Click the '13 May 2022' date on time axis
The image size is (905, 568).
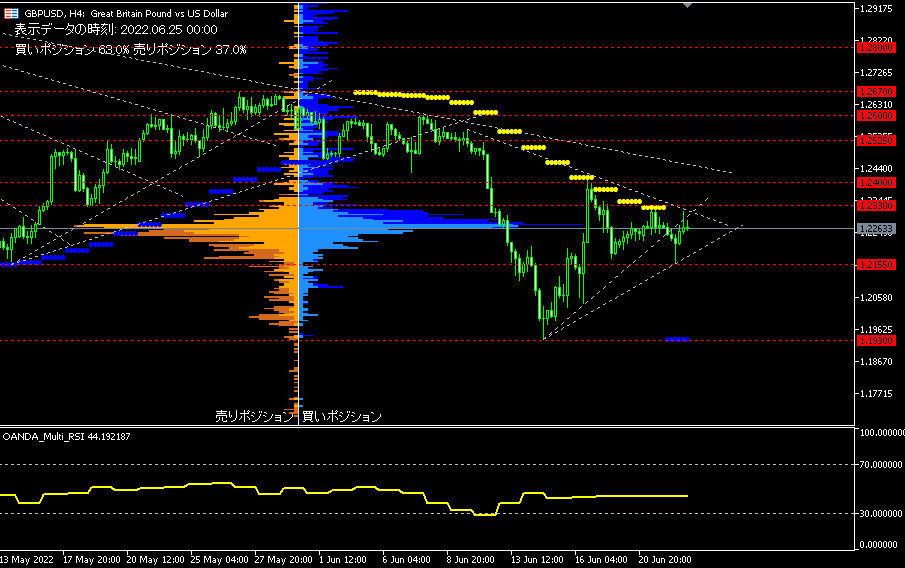27,559
